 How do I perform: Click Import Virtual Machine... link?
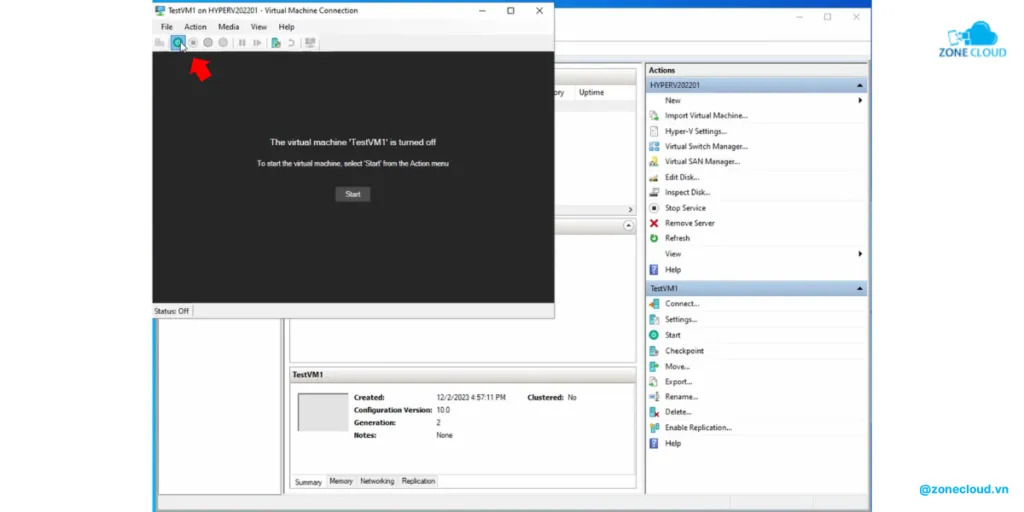pos(706,116)
